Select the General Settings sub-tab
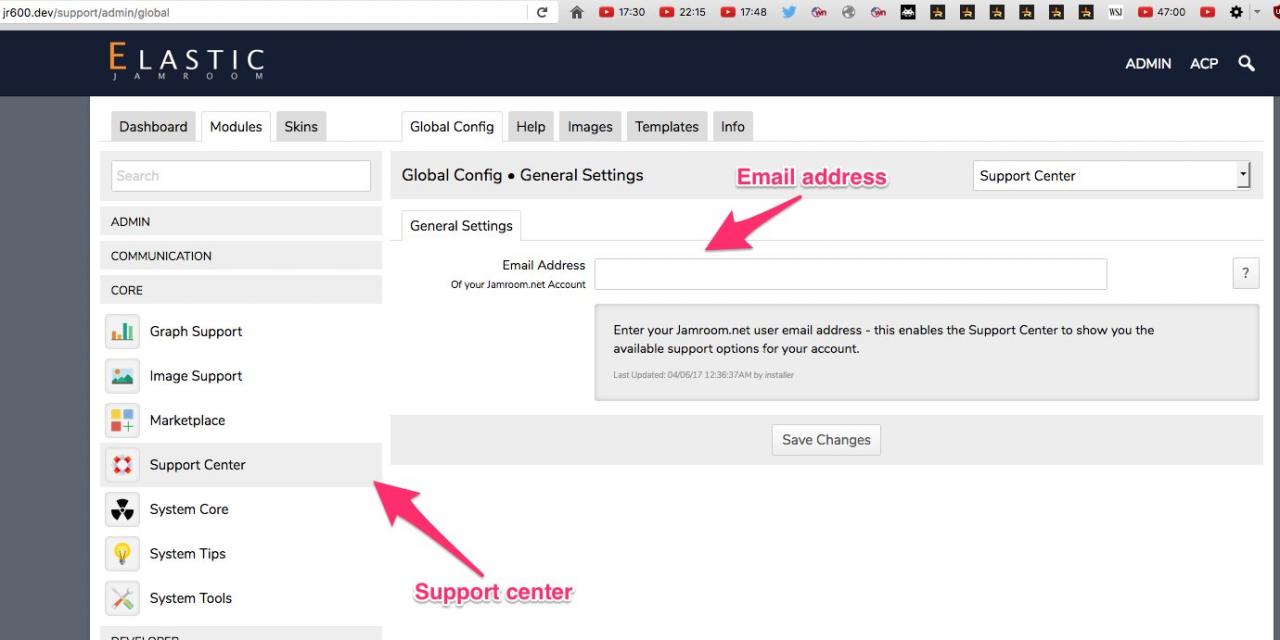Image resolution: width=1280 pixels, height=640 pixels. coord(461,225)
